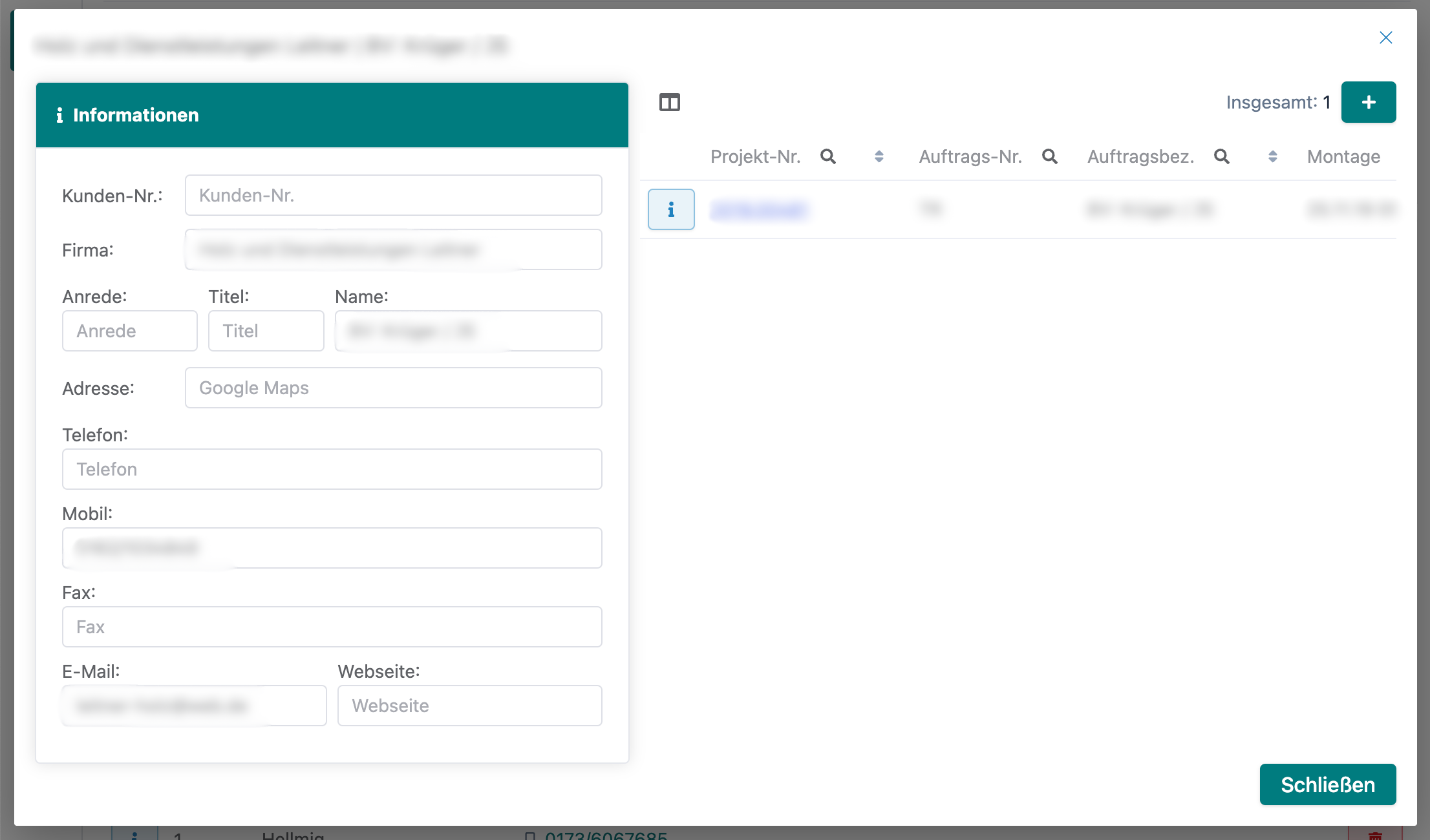Open the info button in table row
Screen dimensions: 1430x840
pyautogui.click(x=671, y=209)
